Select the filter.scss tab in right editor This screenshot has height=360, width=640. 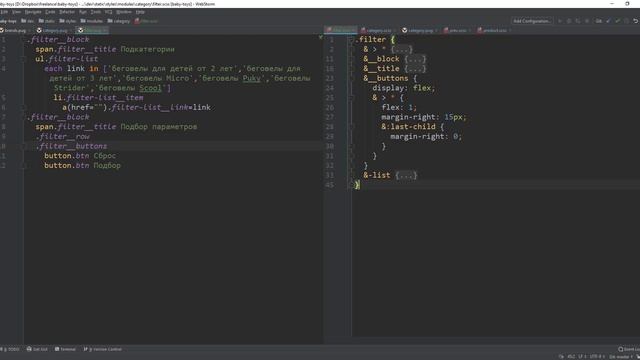point(341,30)
